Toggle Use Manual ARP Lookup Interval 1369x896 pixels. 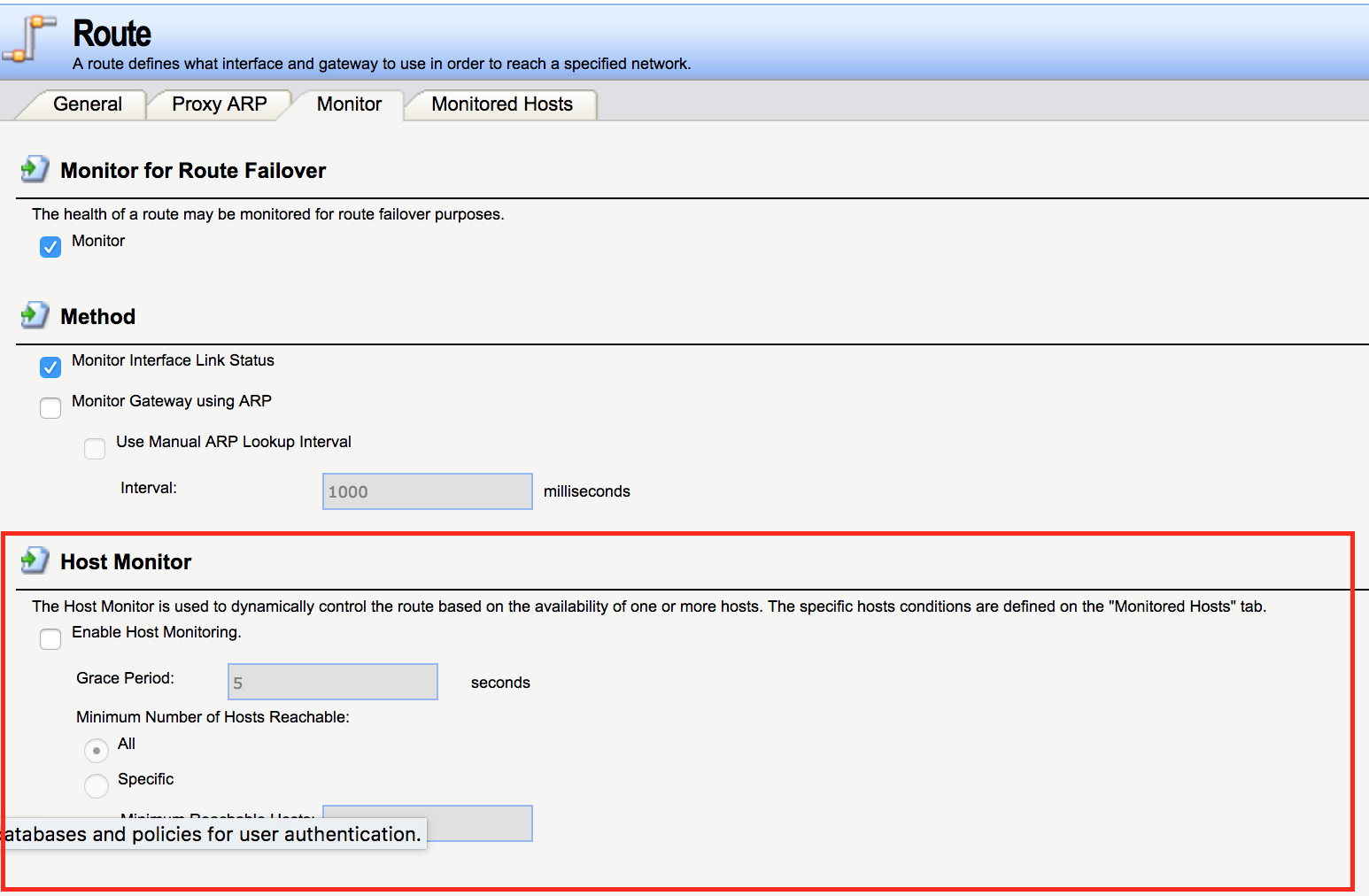(95, 448)
